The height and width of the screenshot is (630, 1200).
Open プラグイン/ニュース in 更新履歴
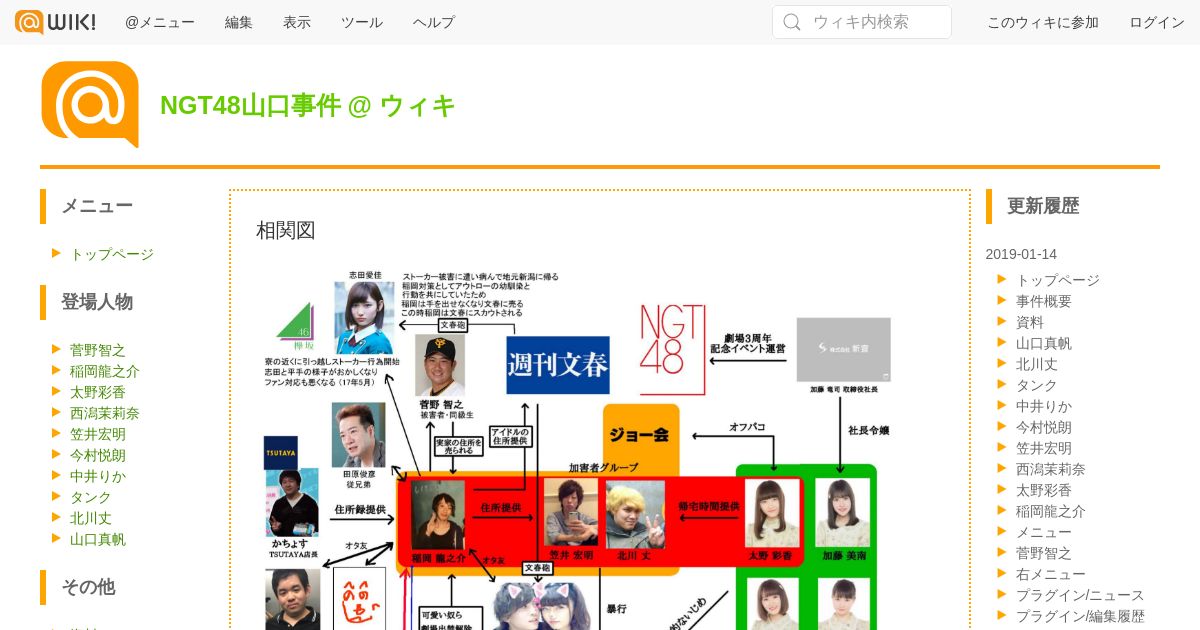click(1080, 595)
